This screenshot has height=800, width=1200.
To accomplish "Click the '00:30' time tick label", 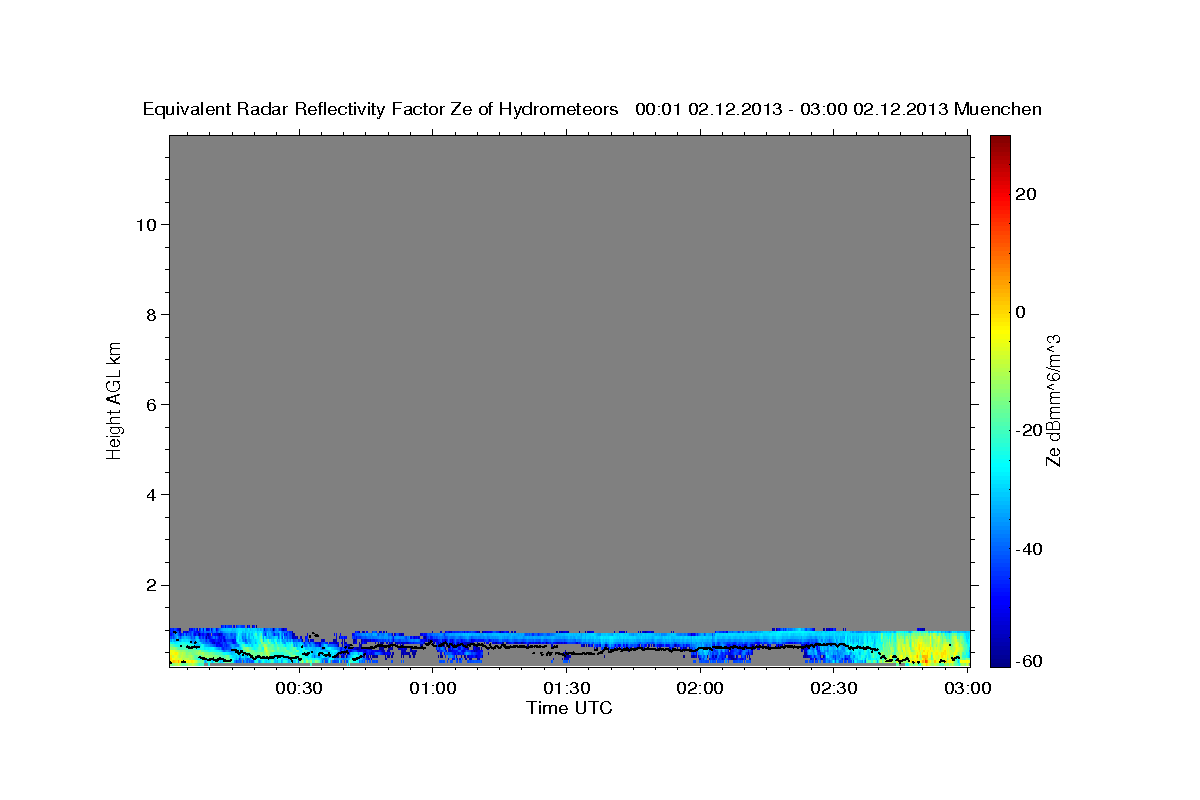I will click(298, 688).
